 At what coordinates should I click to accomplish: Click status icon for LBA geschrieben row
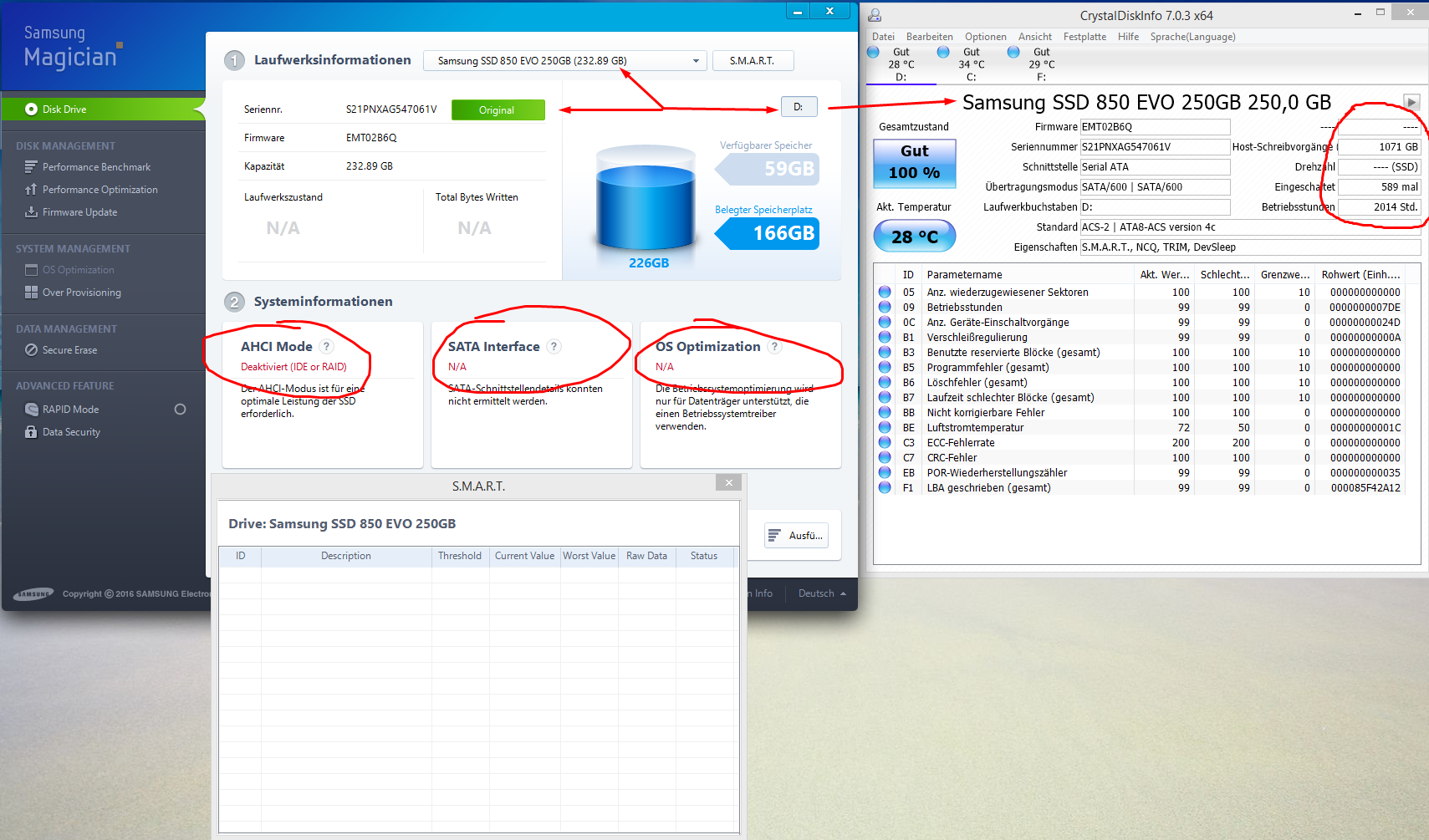pos(885,488)
